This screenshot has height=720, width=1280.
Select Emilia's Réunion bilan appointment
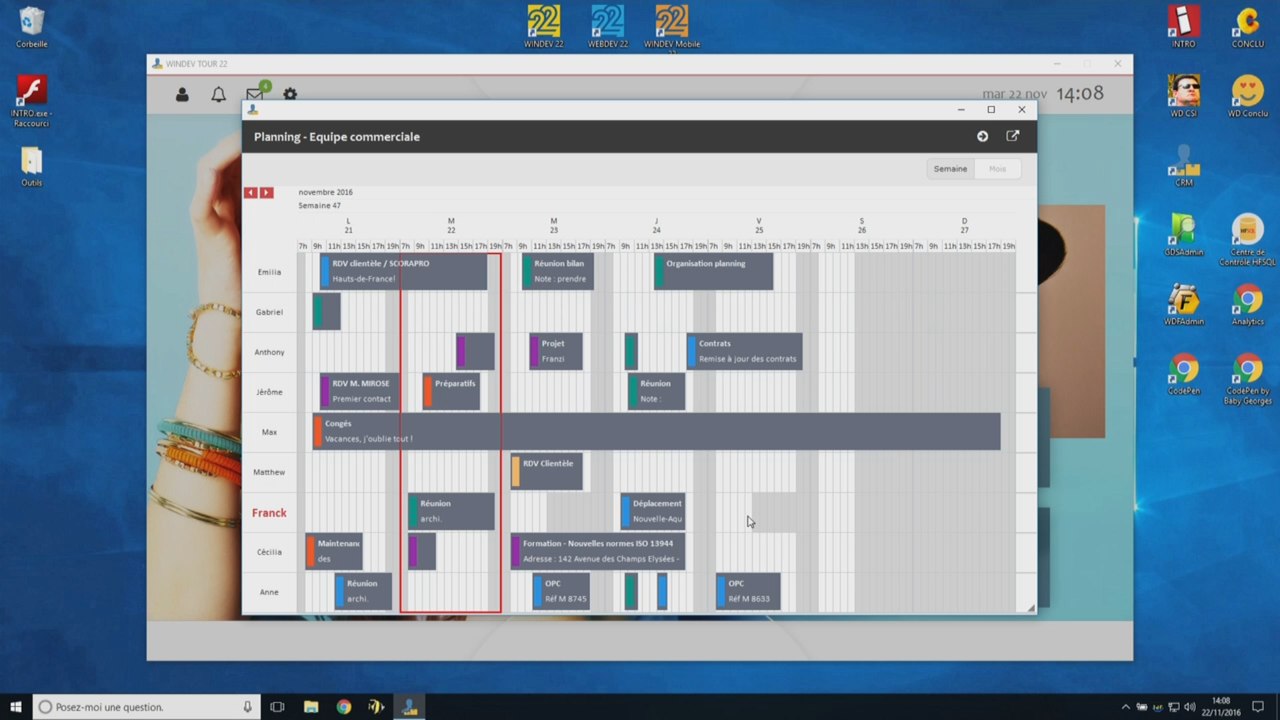click(x=558, y=271)
